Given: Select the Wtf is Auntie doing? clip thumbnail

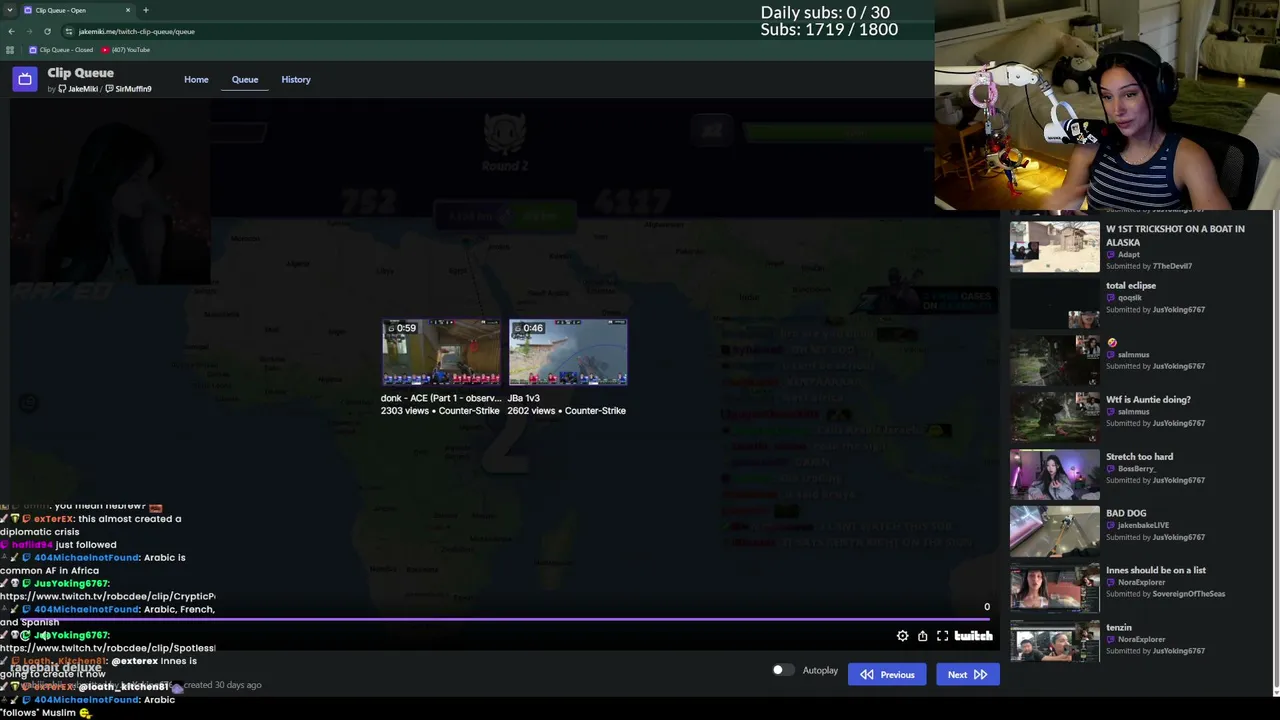Looking at the screenshot, I should click(1054, 418).
